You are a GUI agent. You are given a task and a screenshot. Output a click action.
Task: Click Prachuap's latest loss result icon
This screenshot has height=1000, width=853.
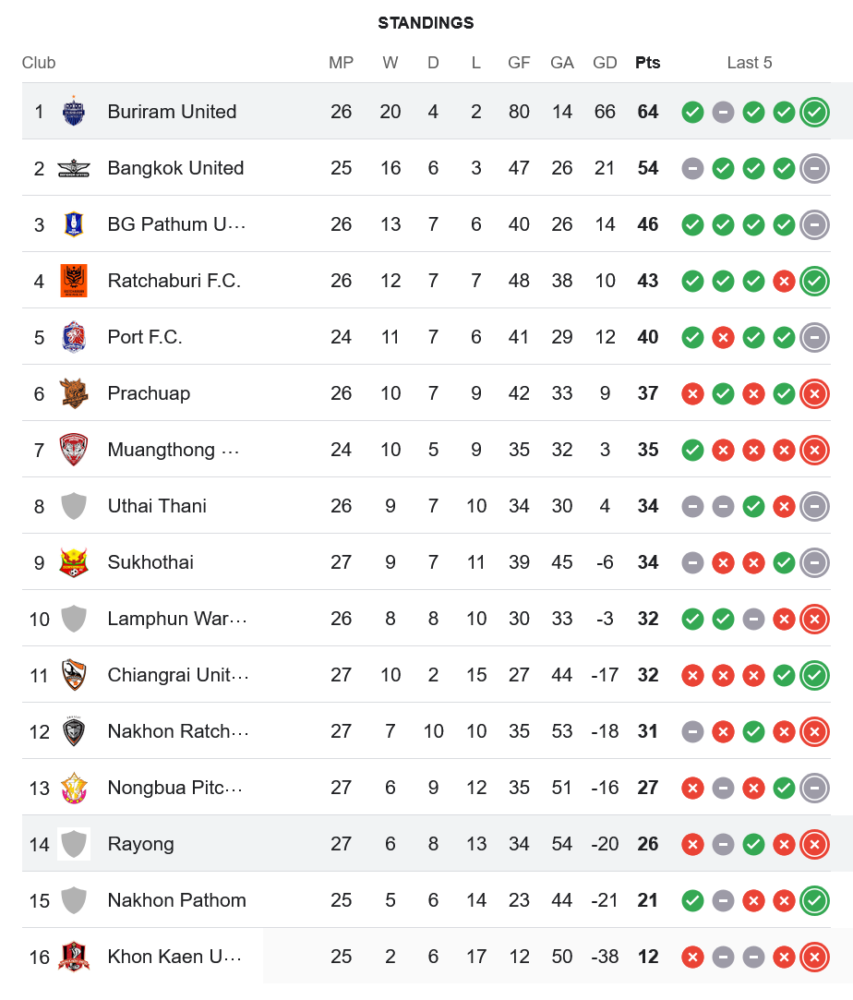tap(815, 393)
